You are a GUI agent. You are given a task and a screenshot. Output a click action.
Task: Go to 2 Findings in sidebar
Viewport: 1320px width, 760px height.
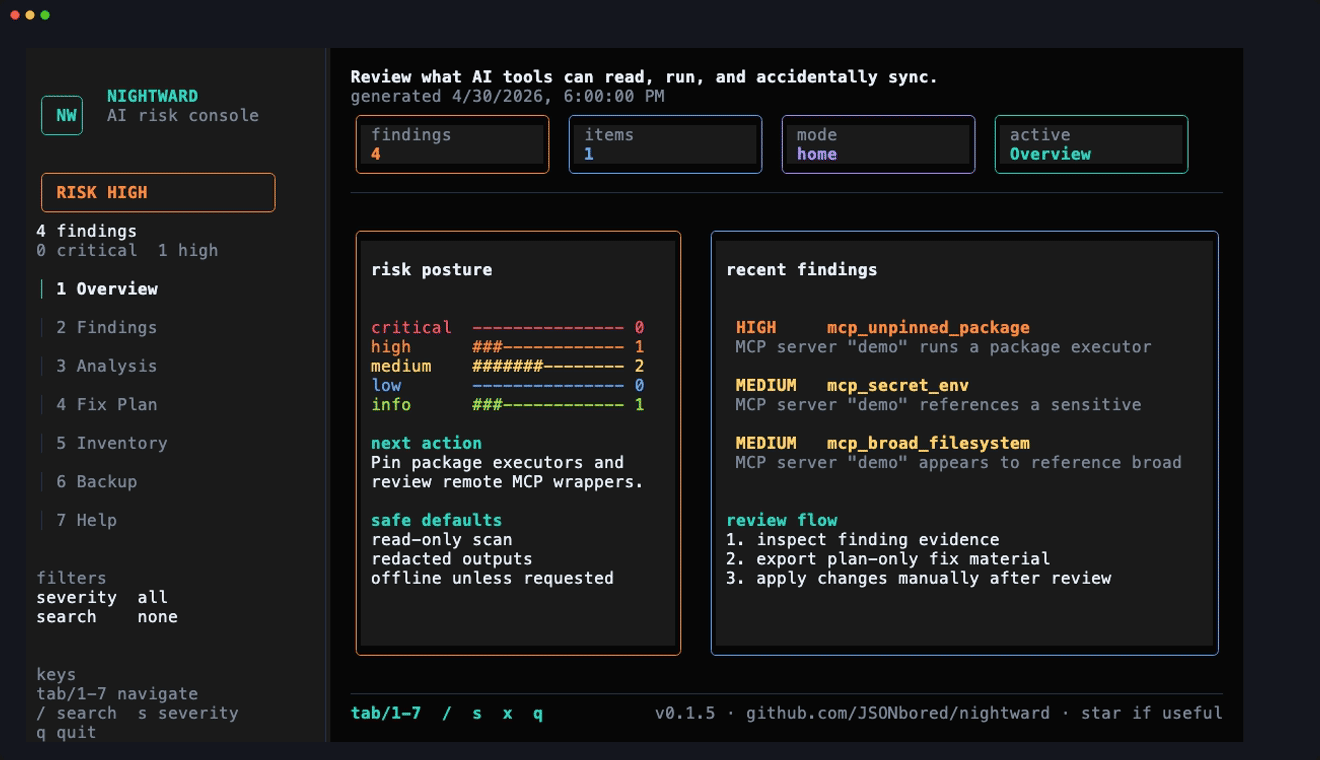pos(106,327)
